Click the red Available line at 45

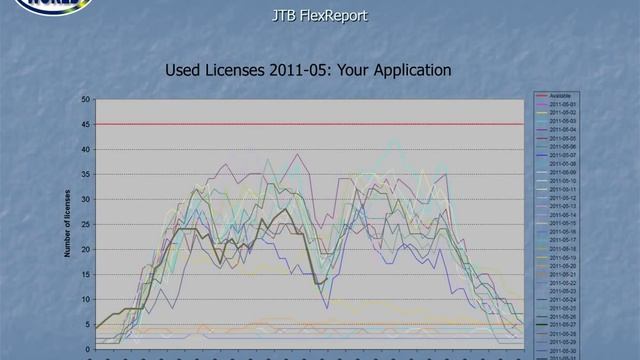pos(310,124)
